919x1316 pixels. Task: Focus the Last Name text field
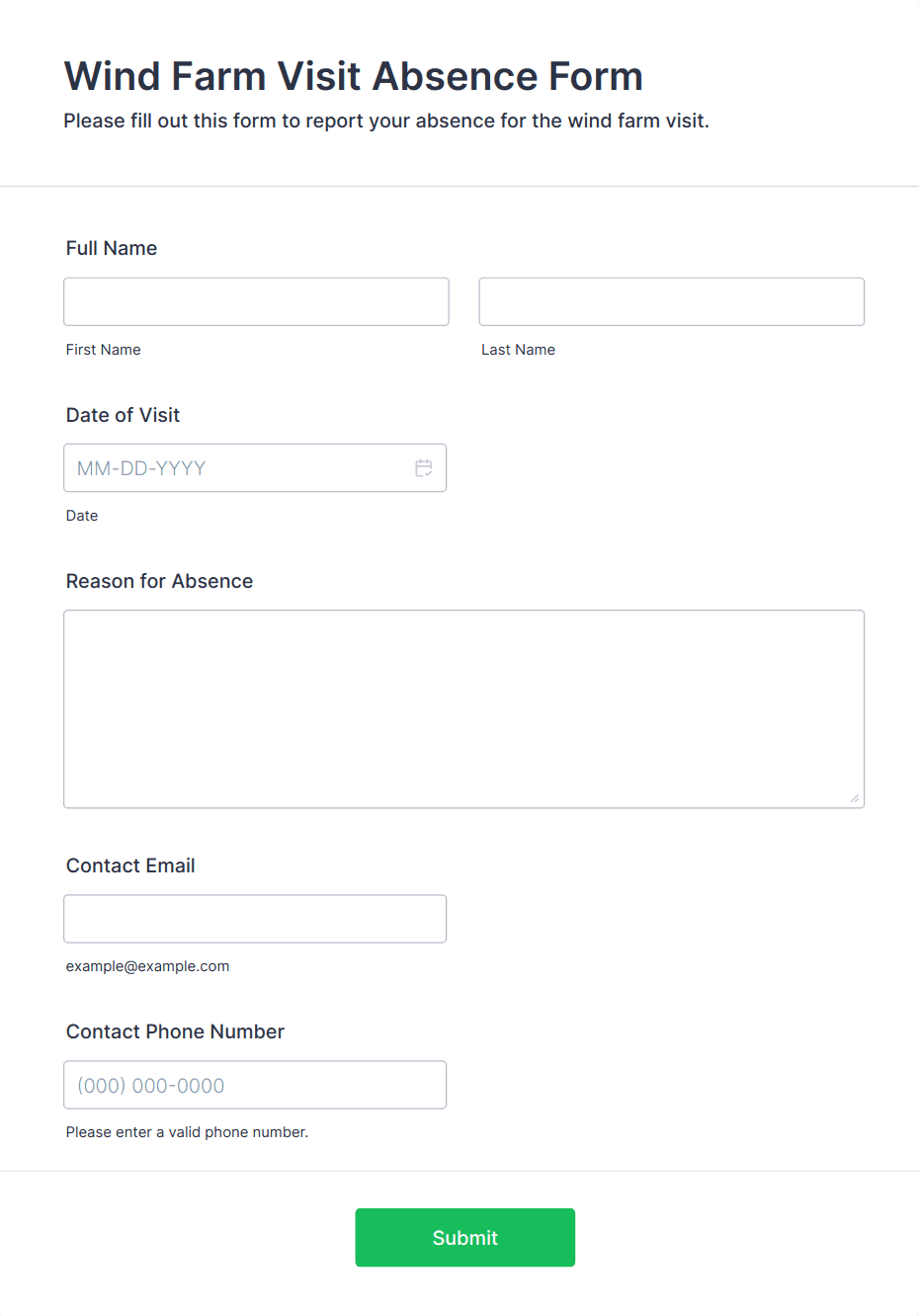pyautogui.click(x=671, y=301)
